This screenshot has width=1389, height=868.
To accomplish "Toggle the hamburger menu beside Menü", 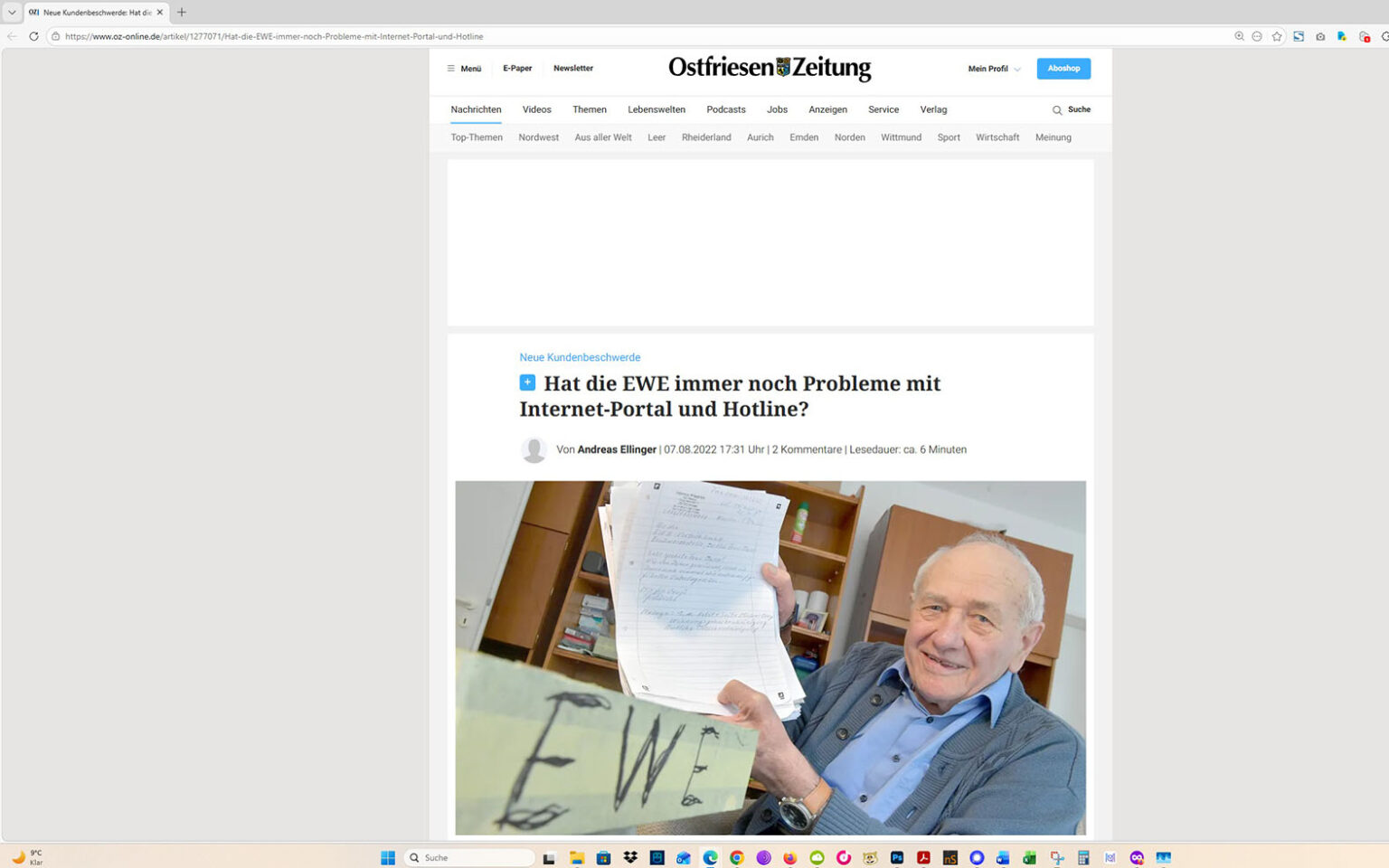I will tap(450, 68).
